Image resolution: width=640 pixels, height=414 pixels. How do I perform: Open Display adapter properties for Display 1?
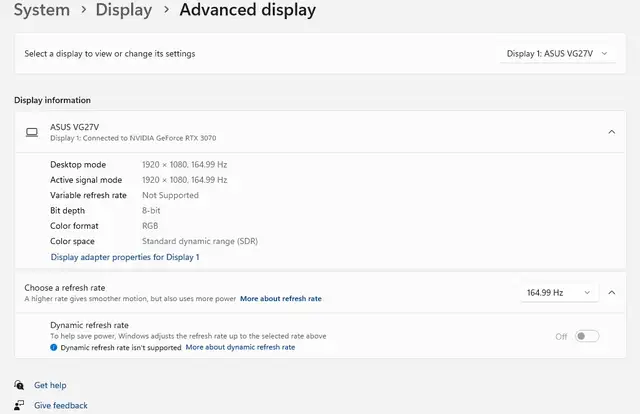(x=125, y=257)
